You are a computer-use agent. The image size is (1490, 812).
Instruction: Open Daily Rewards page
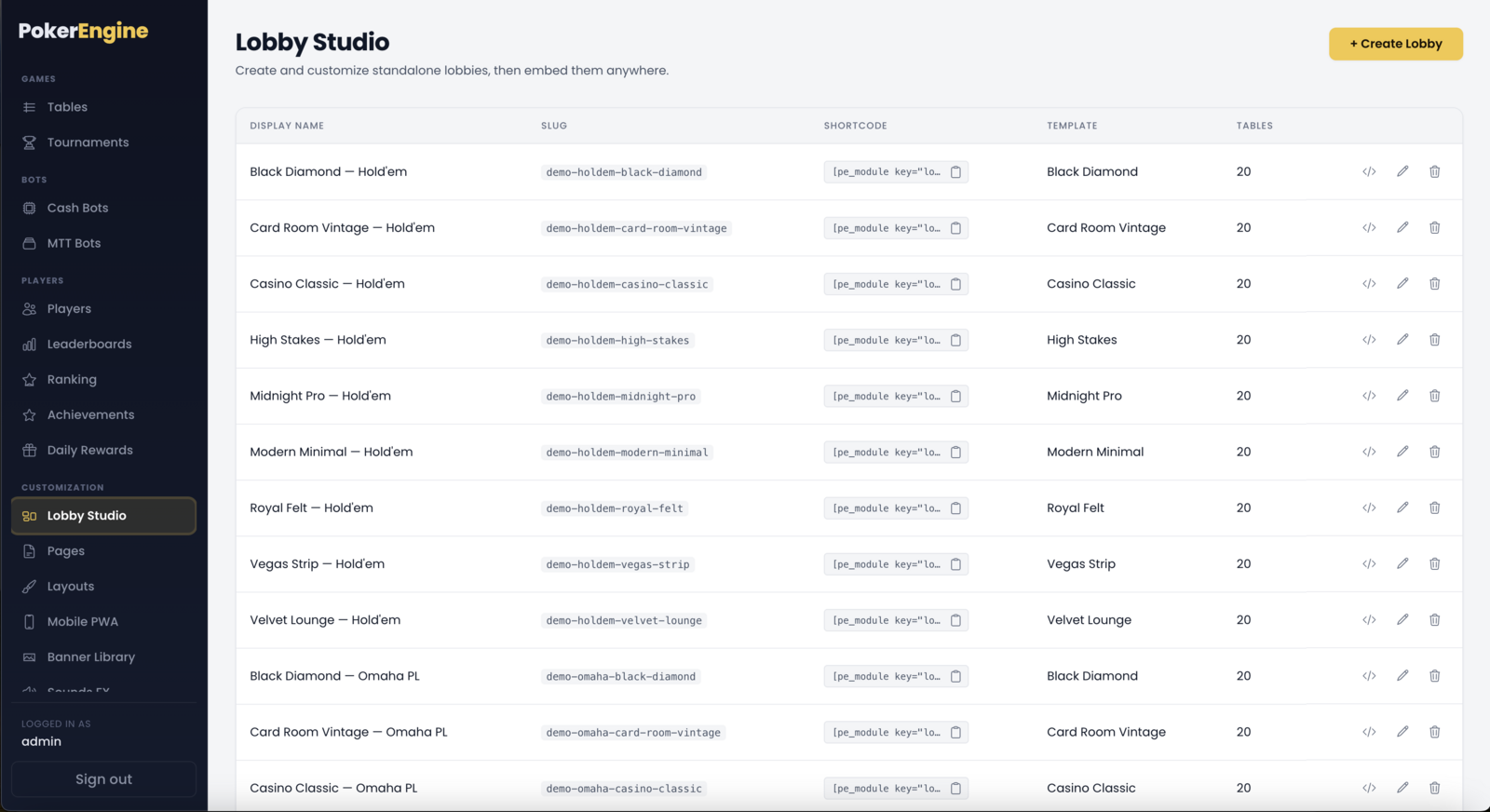point(103,450)
